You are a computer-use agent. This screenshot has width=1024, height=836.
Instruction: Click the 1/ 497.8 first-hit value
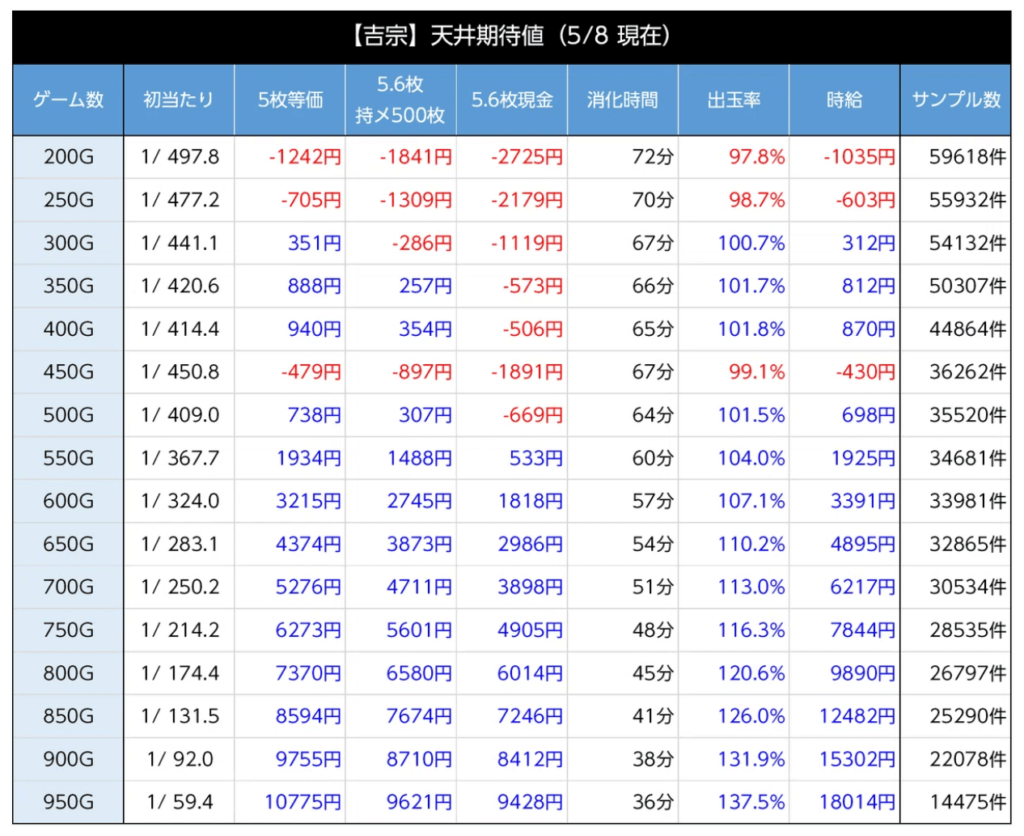click(x=180, y=157)
